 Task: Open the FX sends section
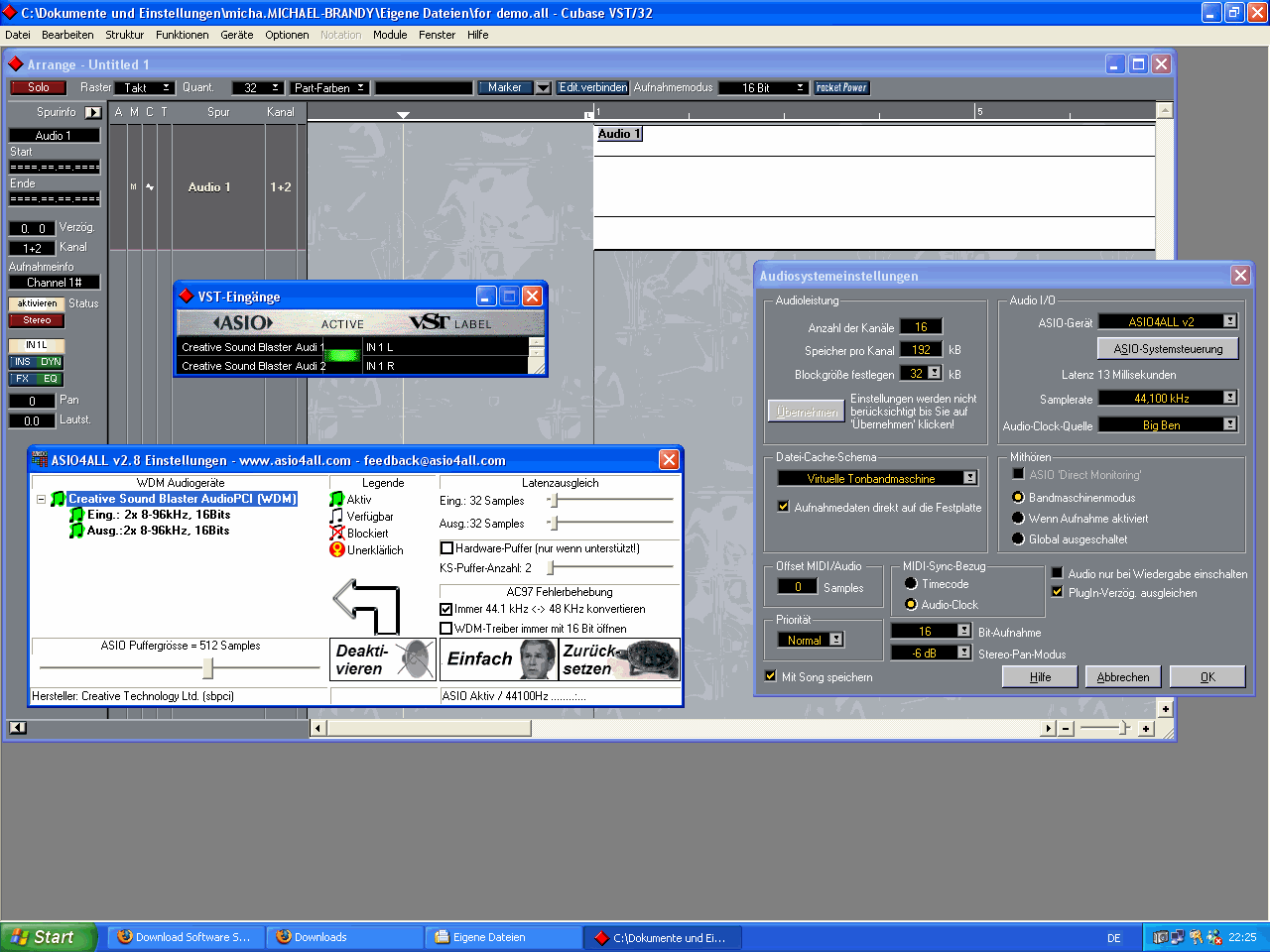22,379
